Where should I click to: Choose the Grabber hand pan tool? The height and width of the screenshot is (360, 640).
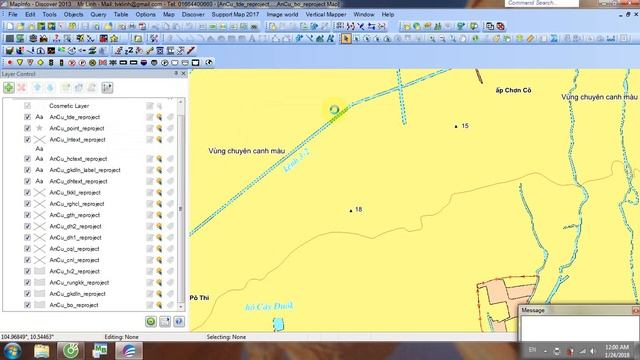(x=462, y=39)
